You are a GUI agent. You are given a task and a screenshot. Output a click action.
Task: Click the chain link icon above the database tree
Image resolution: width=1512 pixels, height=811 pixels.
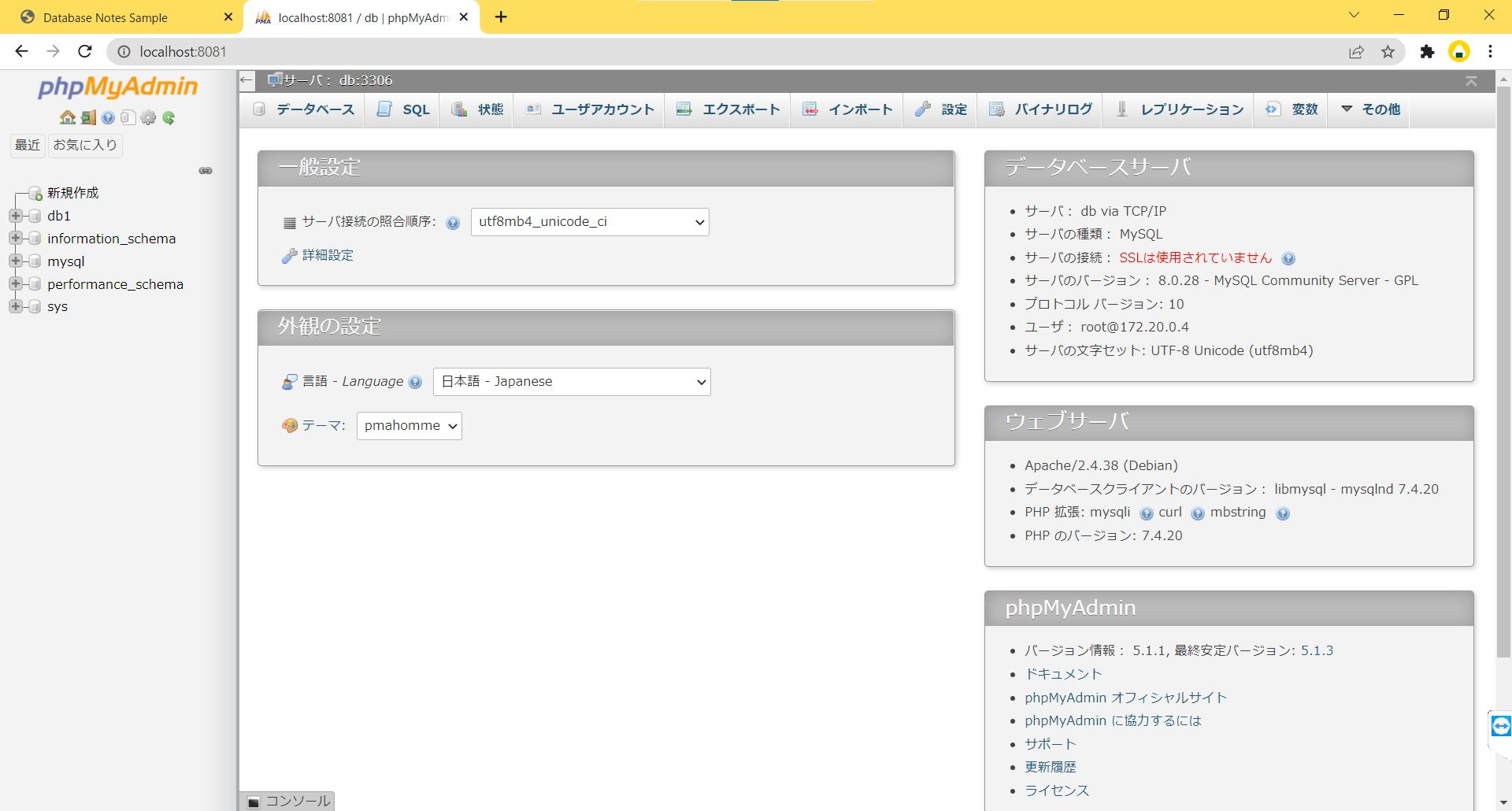(x=206, y=171)
